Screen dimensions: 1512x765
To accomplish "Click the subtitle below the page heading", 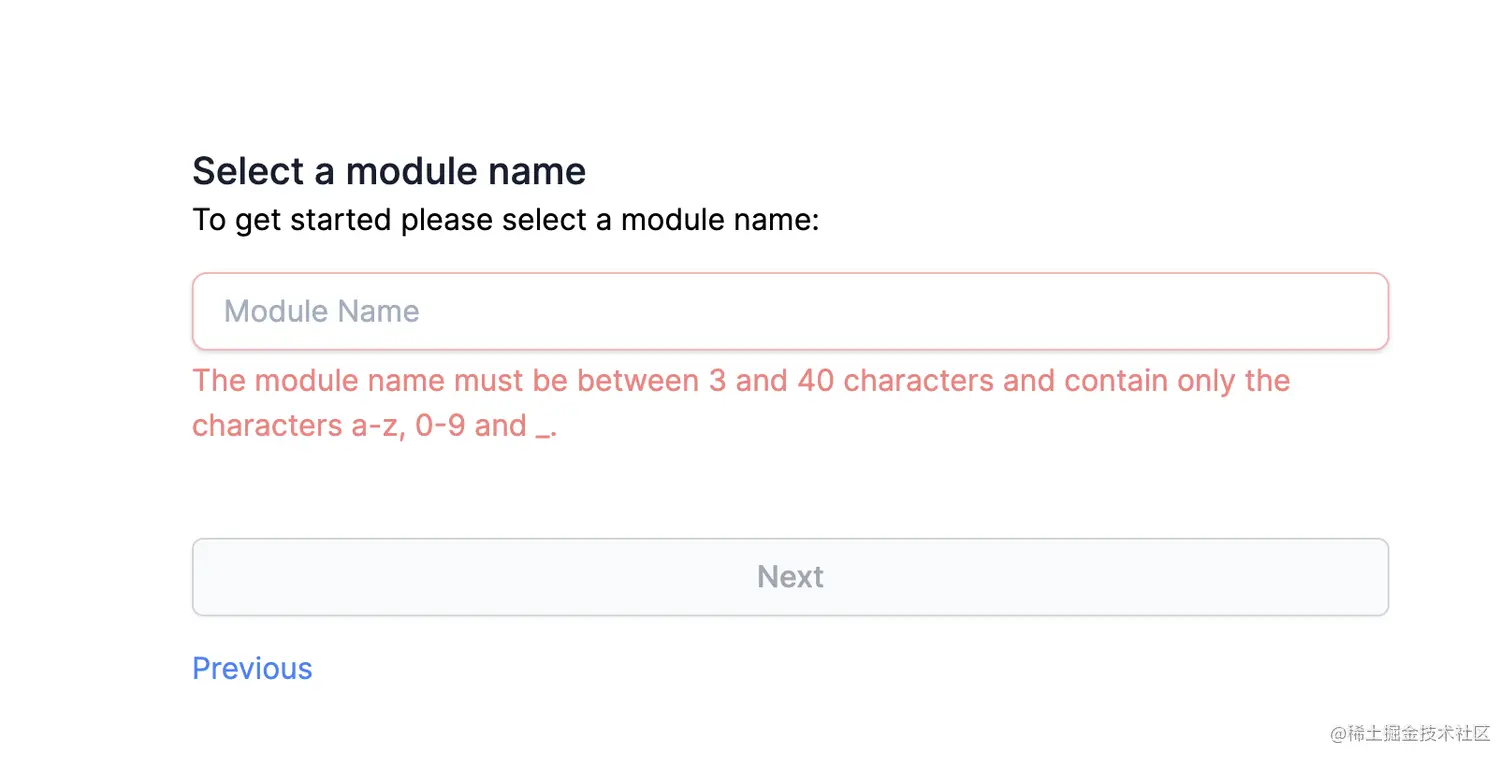I will pos(505,219).
